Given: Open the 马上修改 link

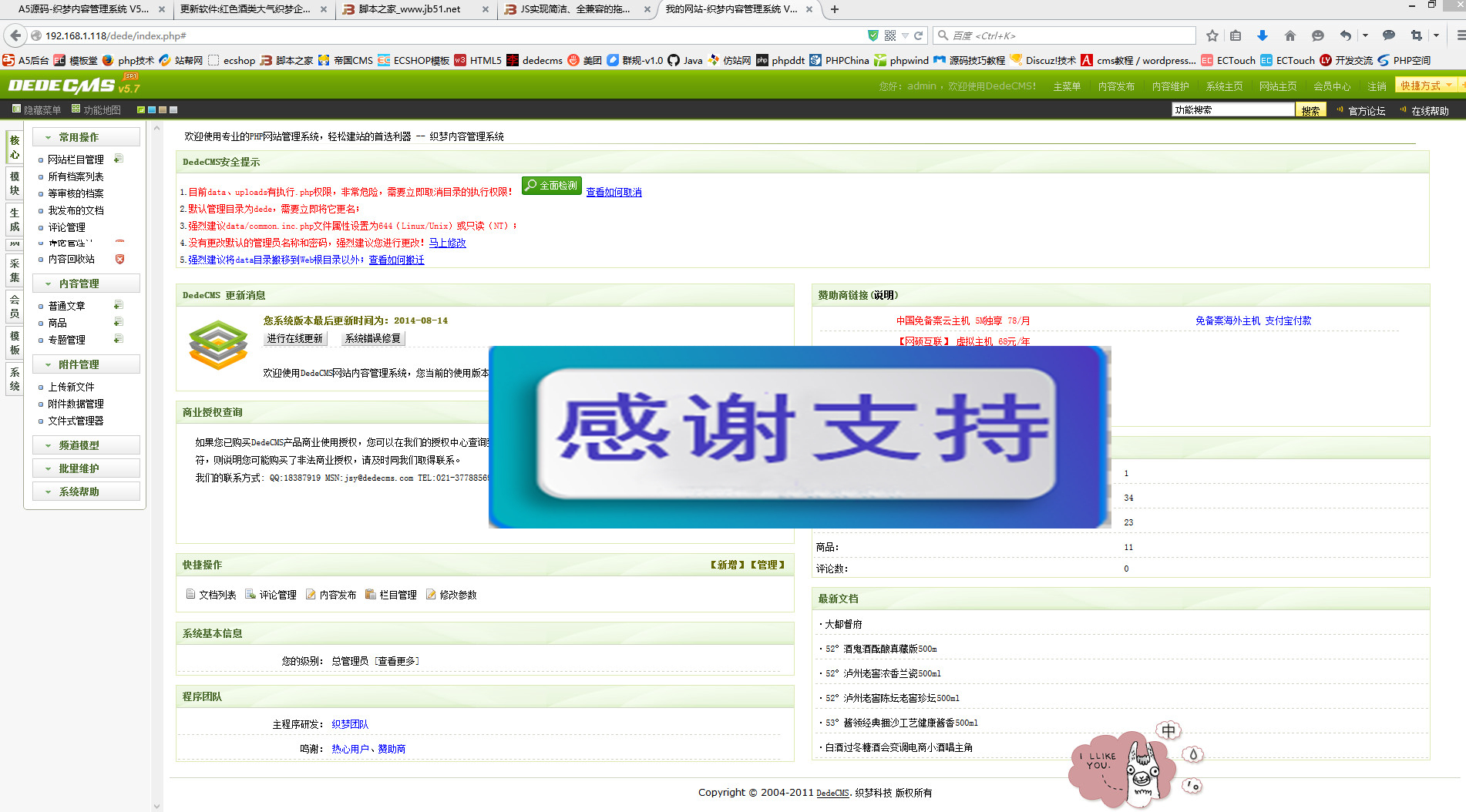Looking at the screenshot, I should (x=447, y=243).
